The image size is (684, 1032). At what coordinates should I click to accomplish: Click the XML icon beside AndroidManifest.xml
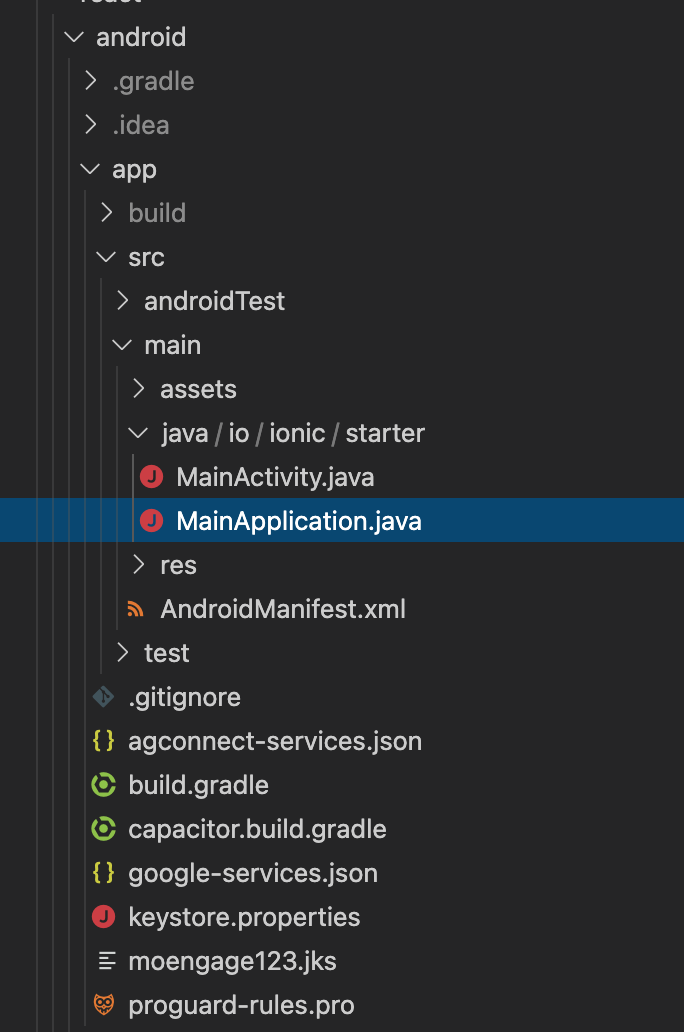135,609
